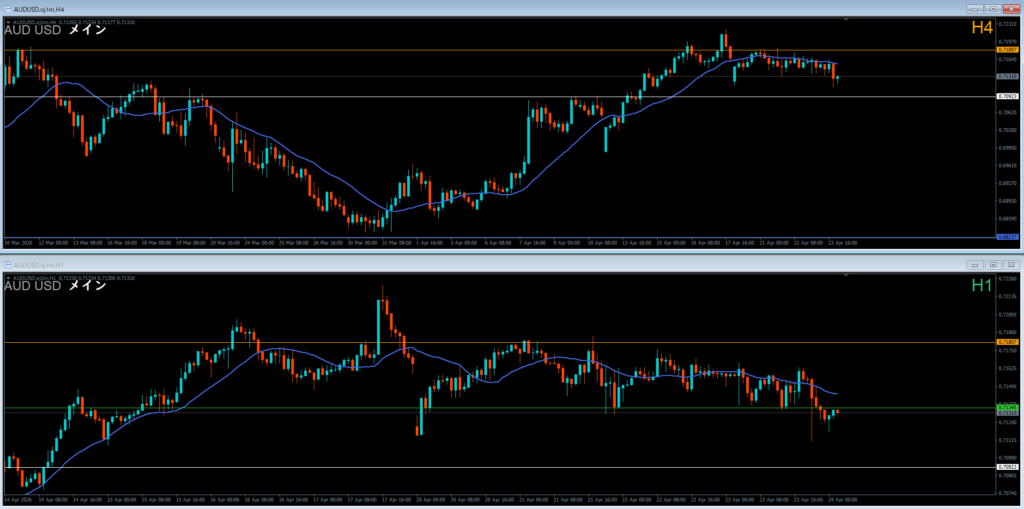Click the H4 chart window document icon
Image resolution: width=1024 pixels, height=509 pixels.
click(8, 9)
